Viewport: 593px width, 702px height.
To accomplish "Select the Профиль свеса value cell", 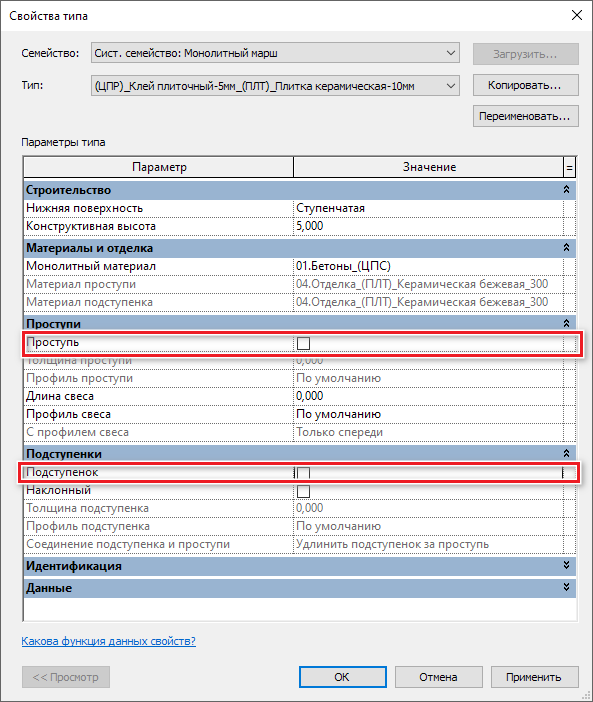I will (428, 414).
